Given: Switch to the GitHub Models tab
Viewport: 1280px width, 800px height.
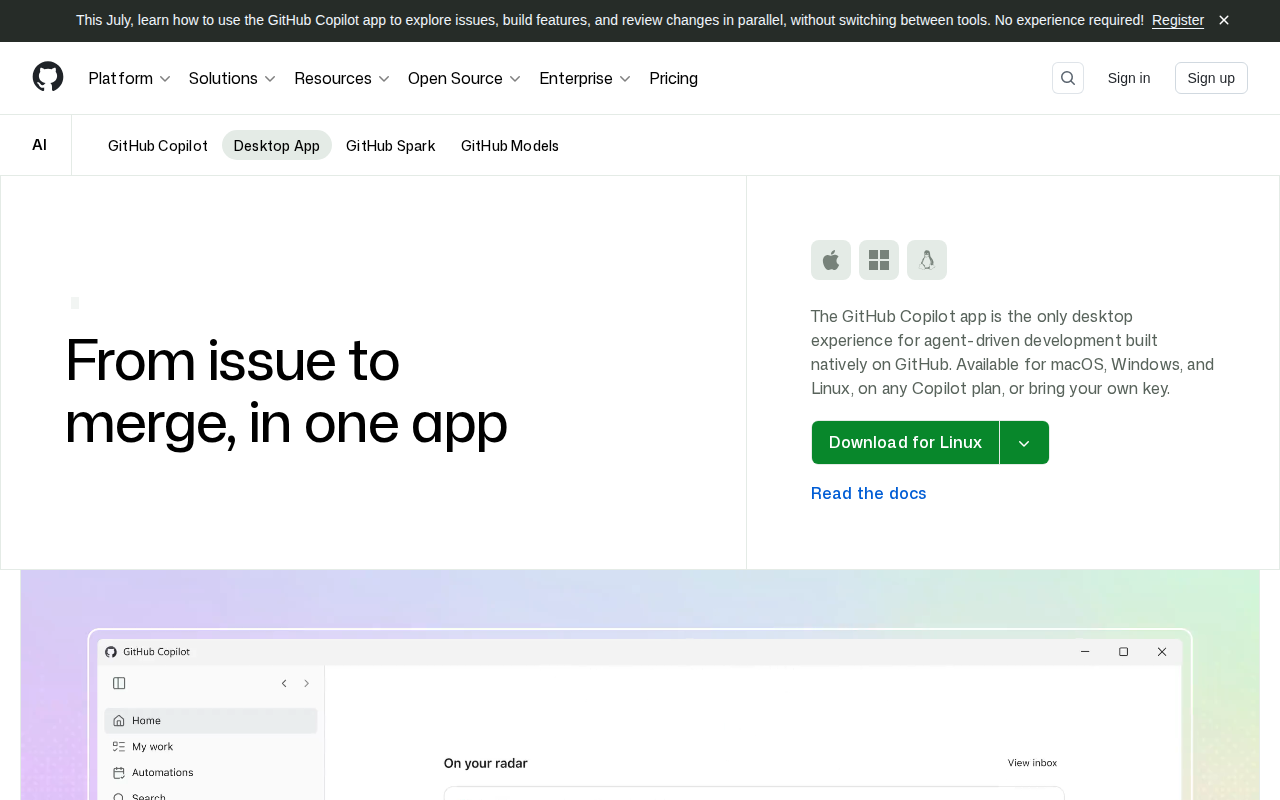Looking at the screenshot, I should point(510,146).
